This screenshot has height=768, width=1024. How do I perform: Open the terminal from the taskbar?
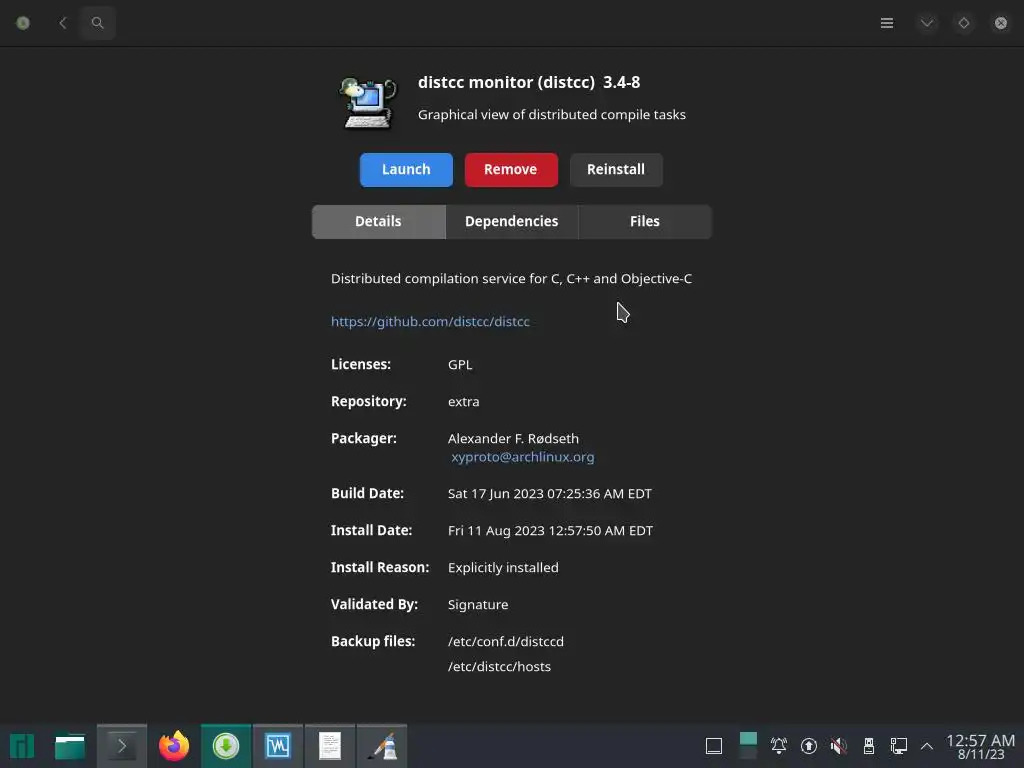pos(122,746)
